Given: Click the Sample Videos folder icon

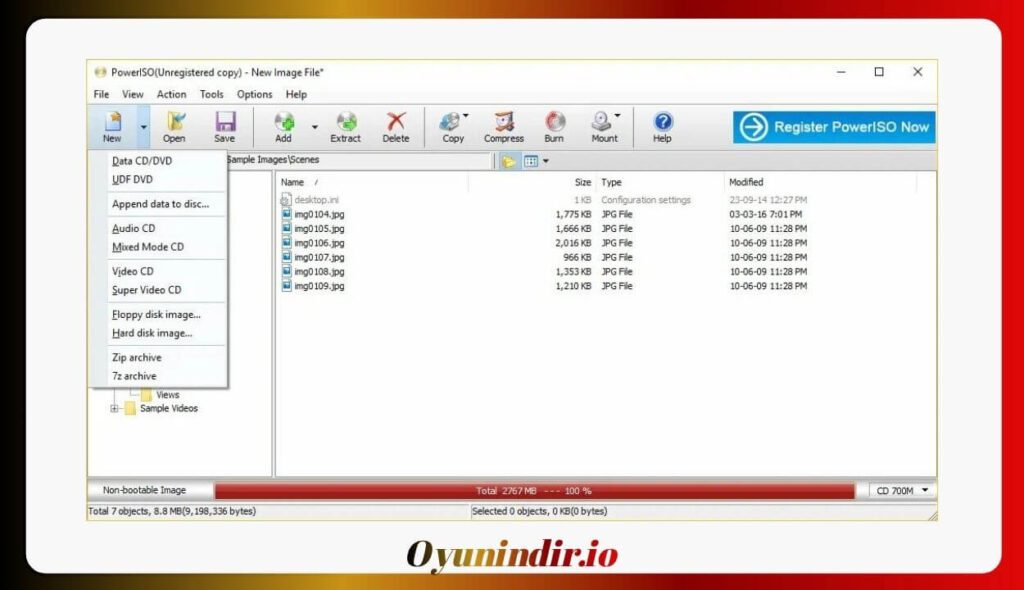Looking at the screenshot, I should 130,408.
